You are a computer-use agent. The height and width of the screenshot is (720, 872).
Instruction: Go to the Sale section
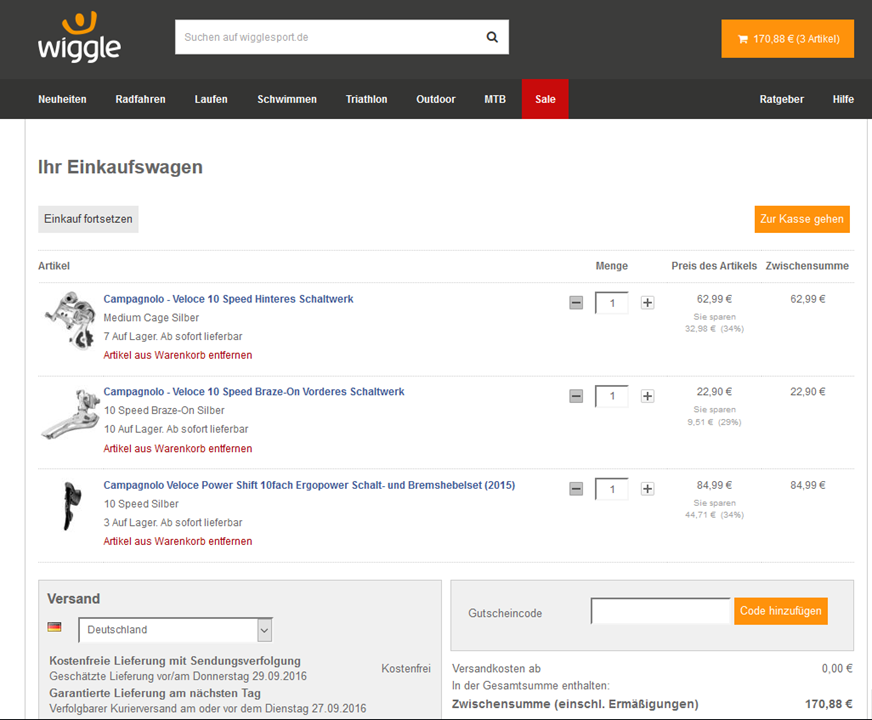pyautogui.click(x=545, y=99)
